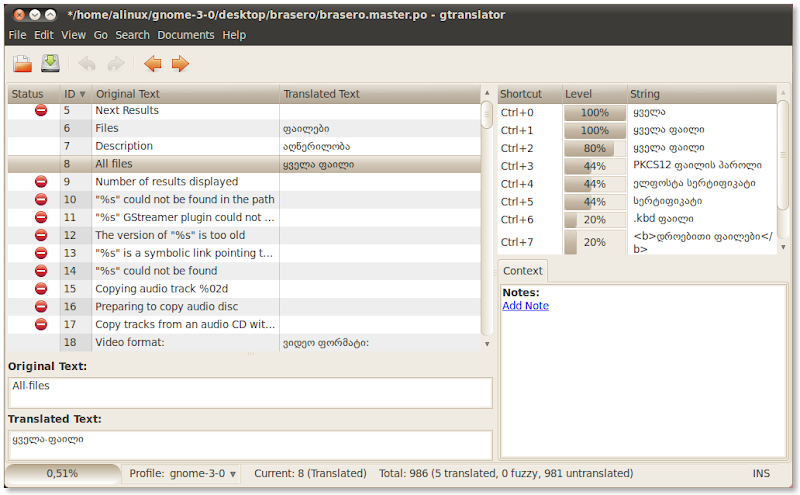
Task: Select the message row "Next Results"
Action: [x=244, y=110]
